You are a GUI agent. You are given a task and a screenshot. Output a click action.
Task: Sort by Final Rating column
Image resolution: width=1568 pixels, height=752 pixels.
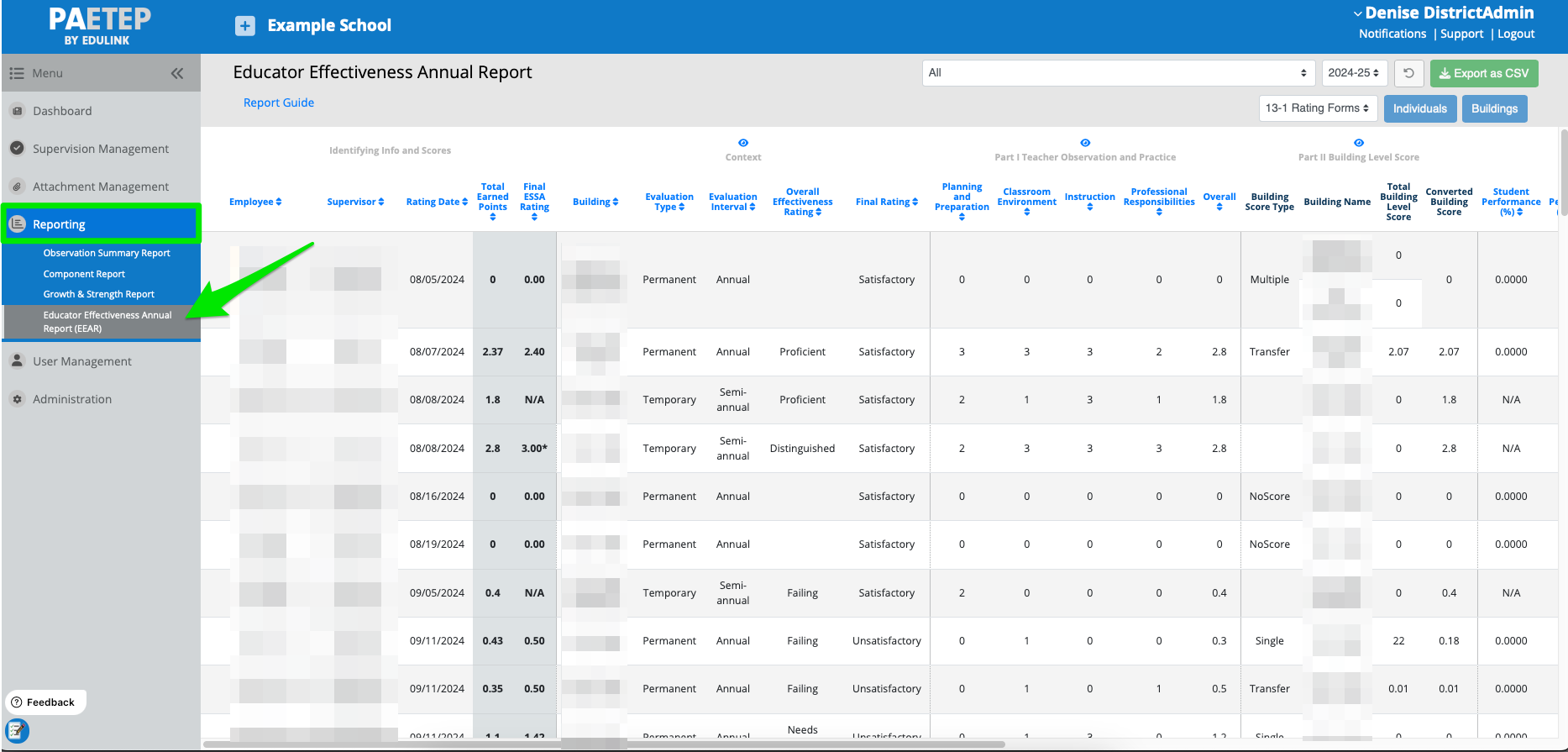887,202
